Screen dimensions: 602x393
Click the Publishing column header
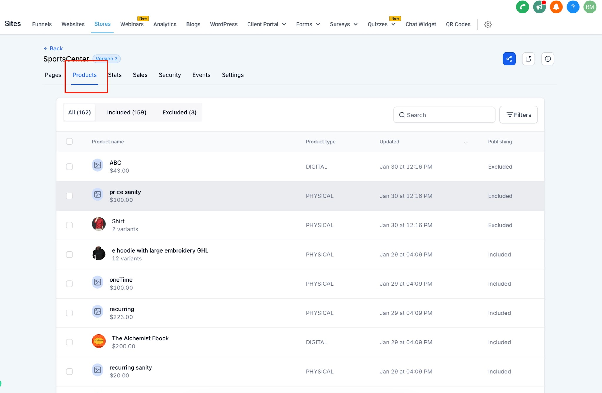coord(500,142)
